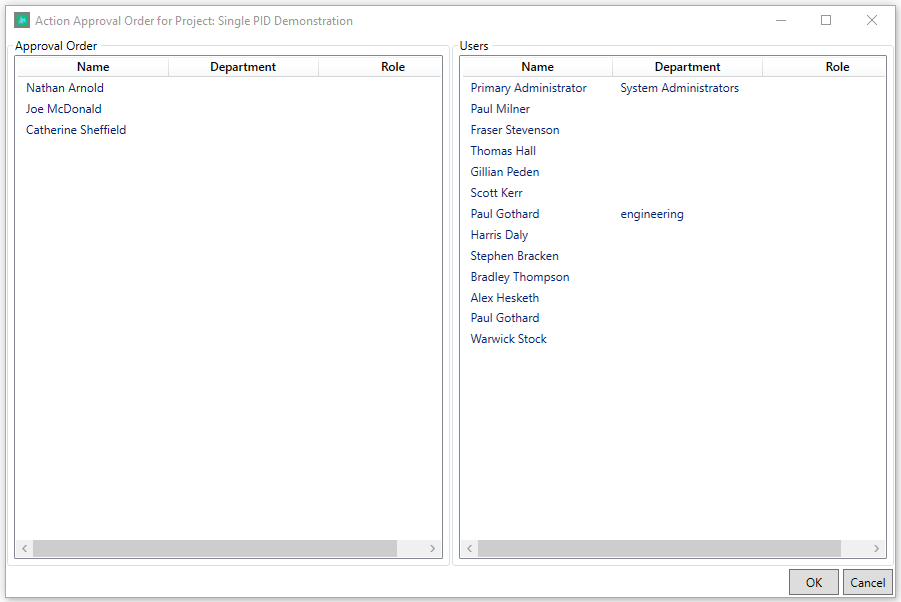The height and width of the screenshot is (602, 901).
Task: Click right scroll arrow in Users panel
Action: [877, 549]
